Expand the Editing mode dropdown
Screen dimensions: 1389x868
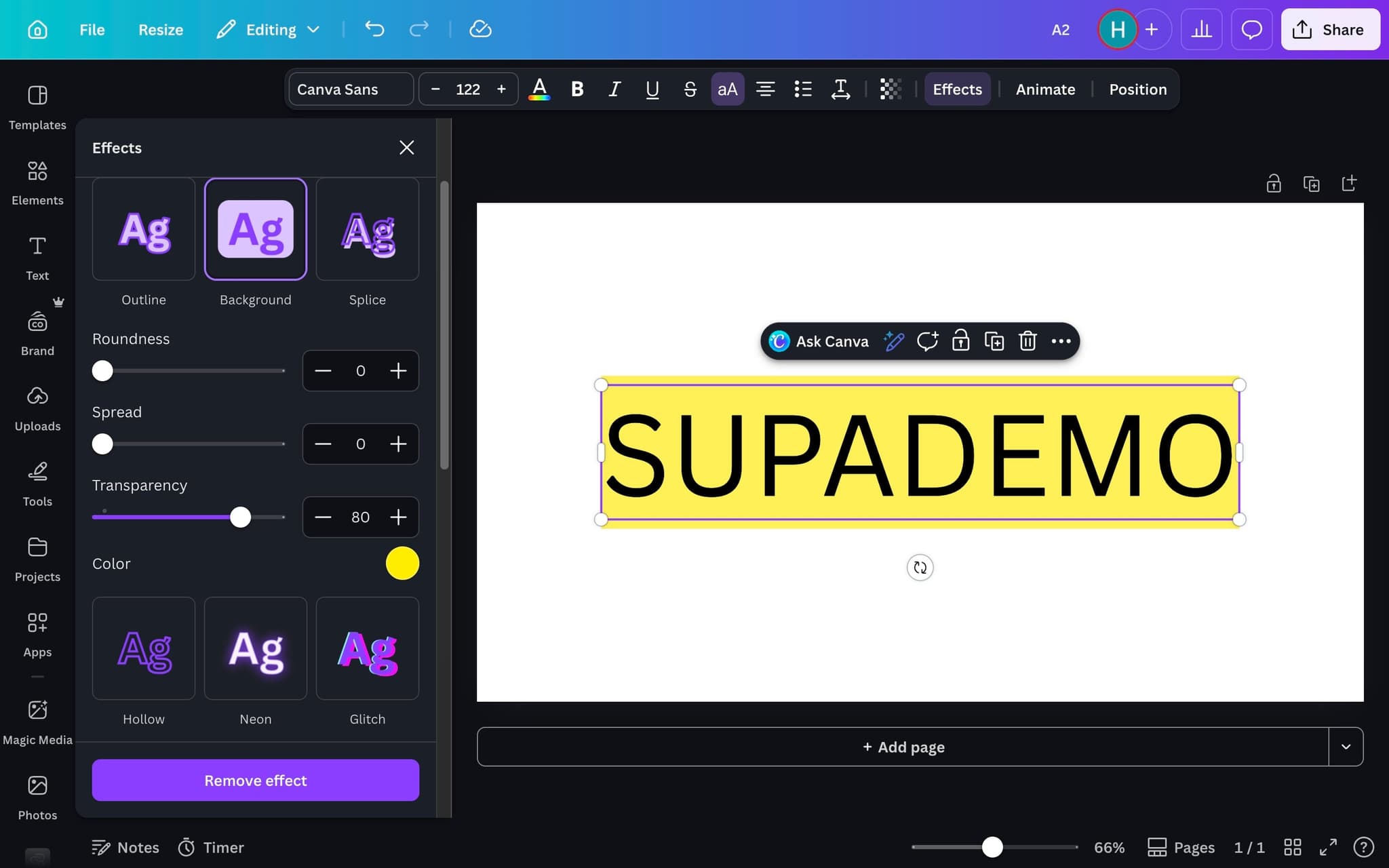point(314,29)
